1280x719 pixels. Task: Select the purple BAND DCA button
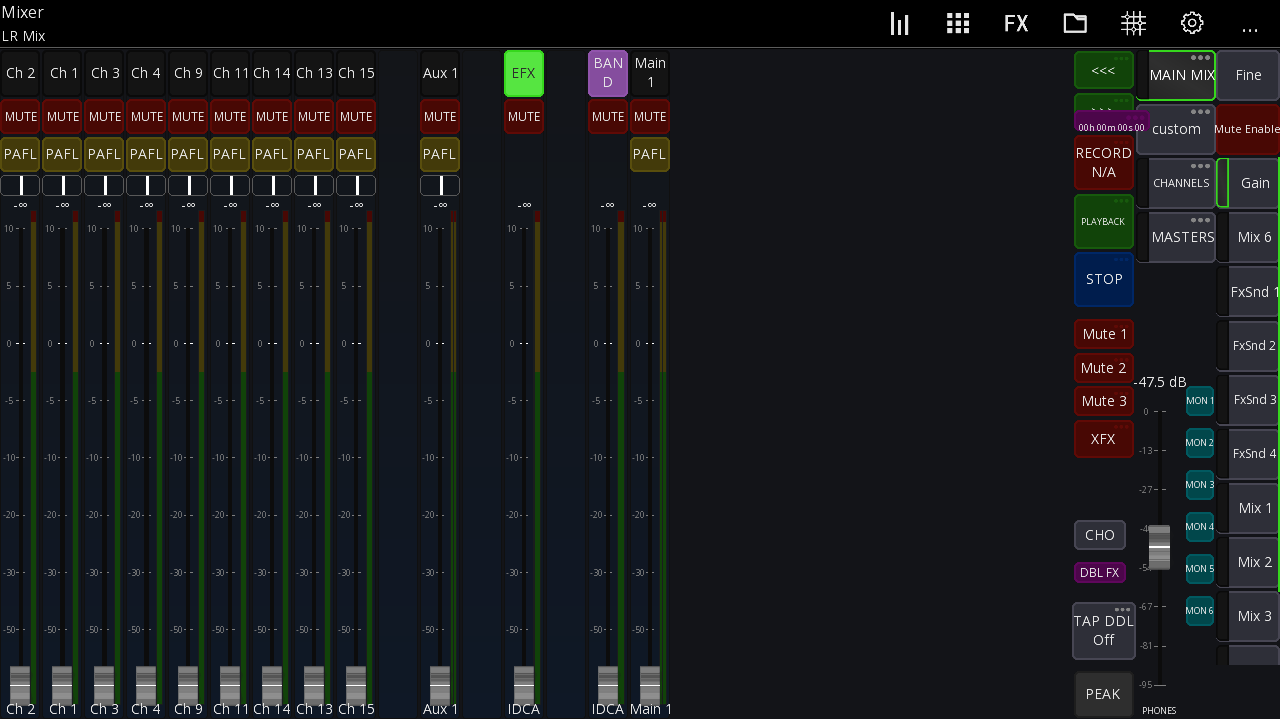pyautogui.click(x=608, y=74)
